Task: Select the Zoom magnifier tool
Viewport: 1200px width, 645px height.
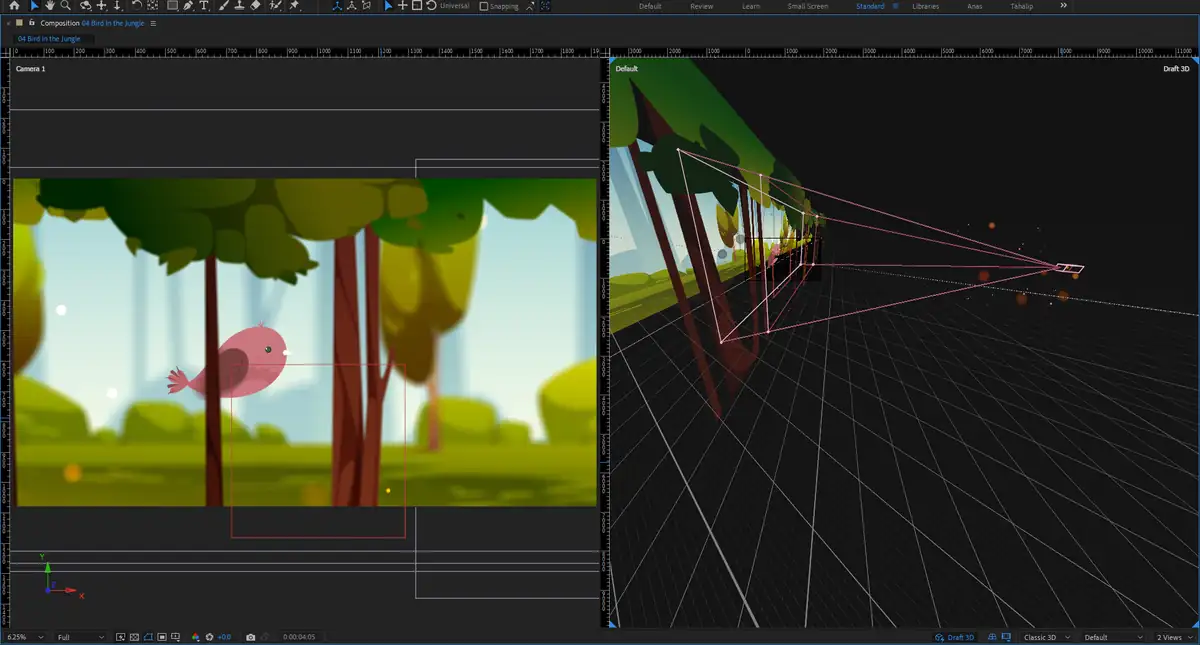Action: tap(66, 6)
